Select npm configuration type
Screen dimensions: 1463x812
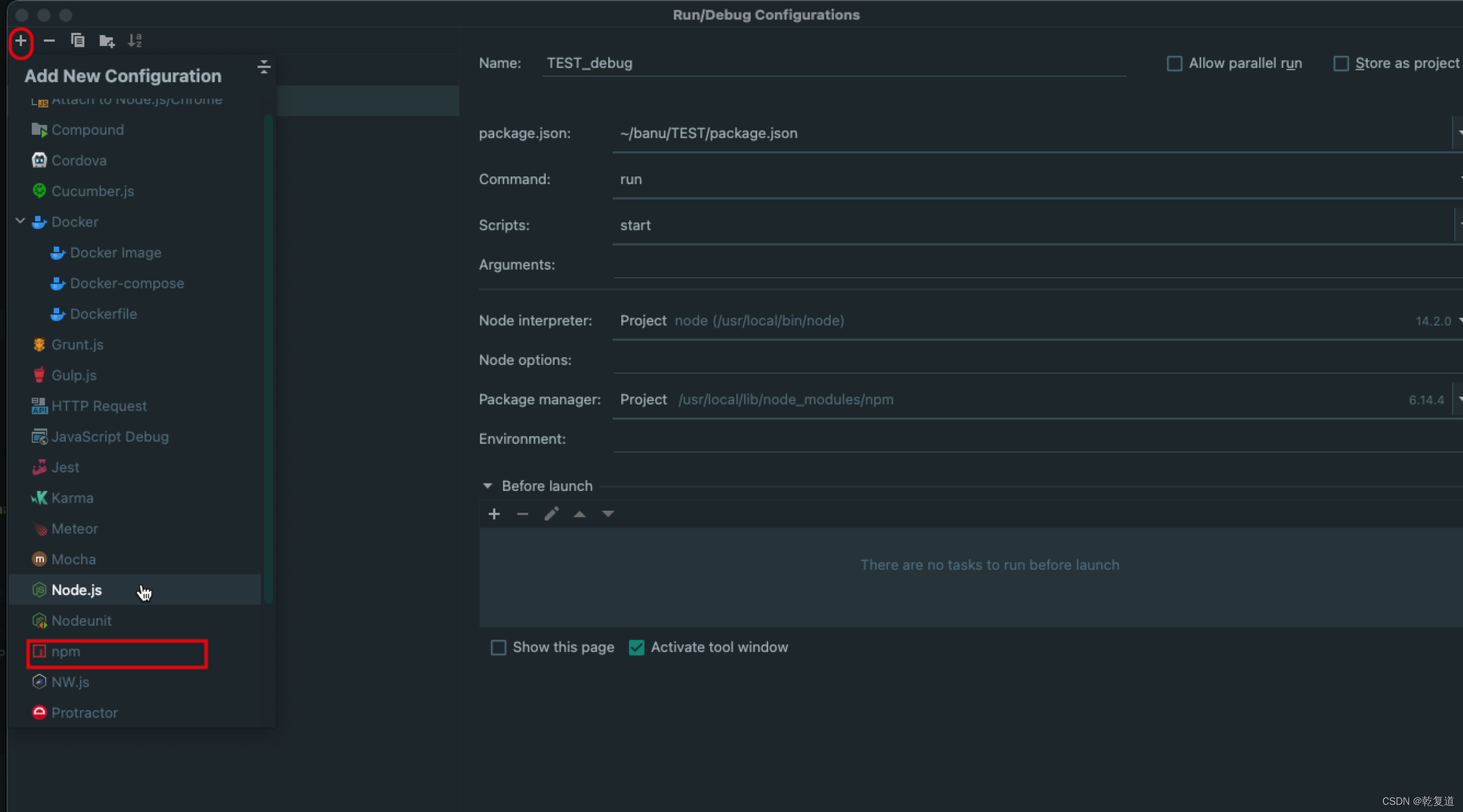pyautogui.click(x=66, y=652)
